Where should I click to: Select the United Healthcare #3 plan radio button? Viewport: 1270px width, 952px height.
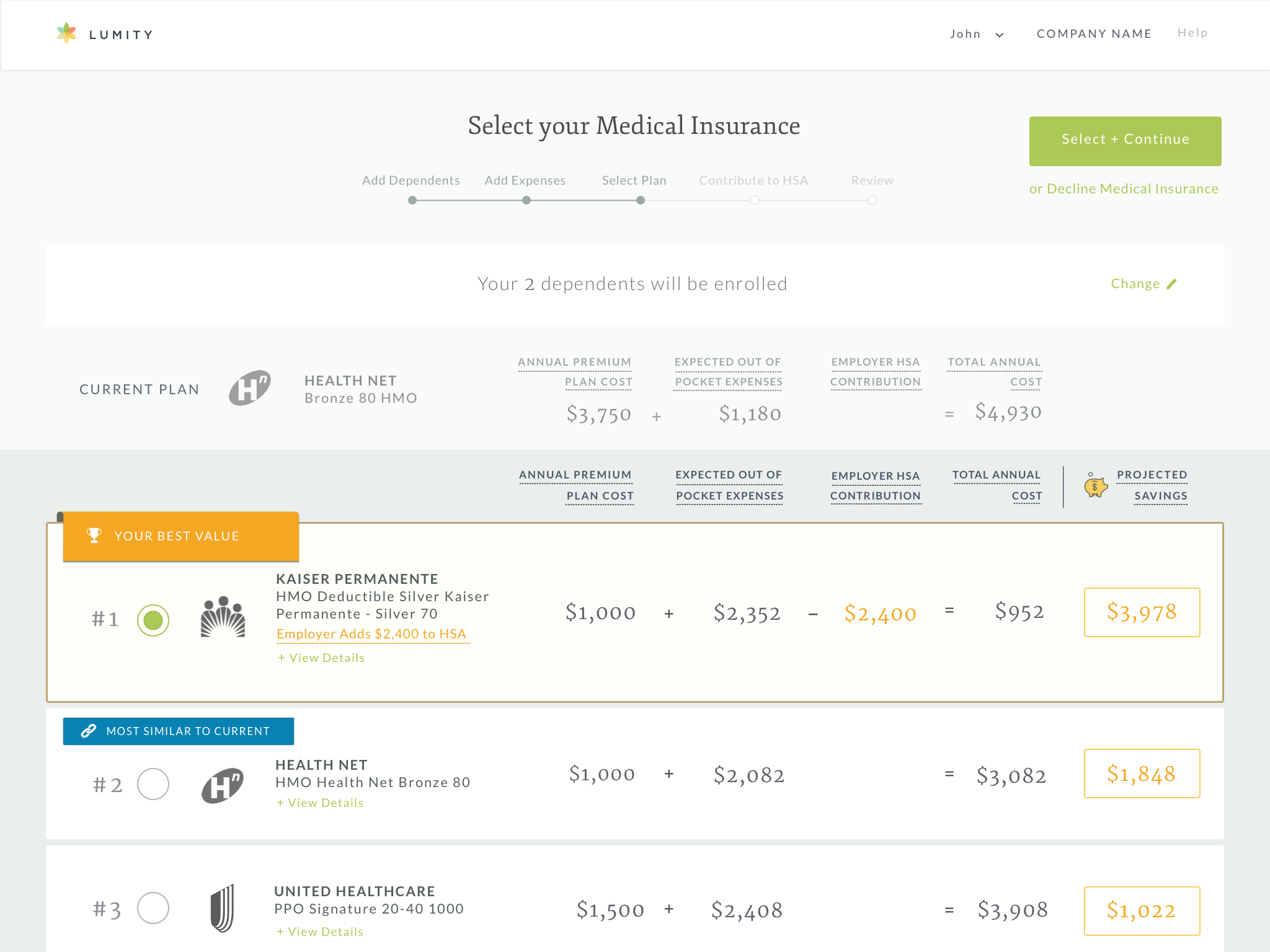(x=153, y=908)
